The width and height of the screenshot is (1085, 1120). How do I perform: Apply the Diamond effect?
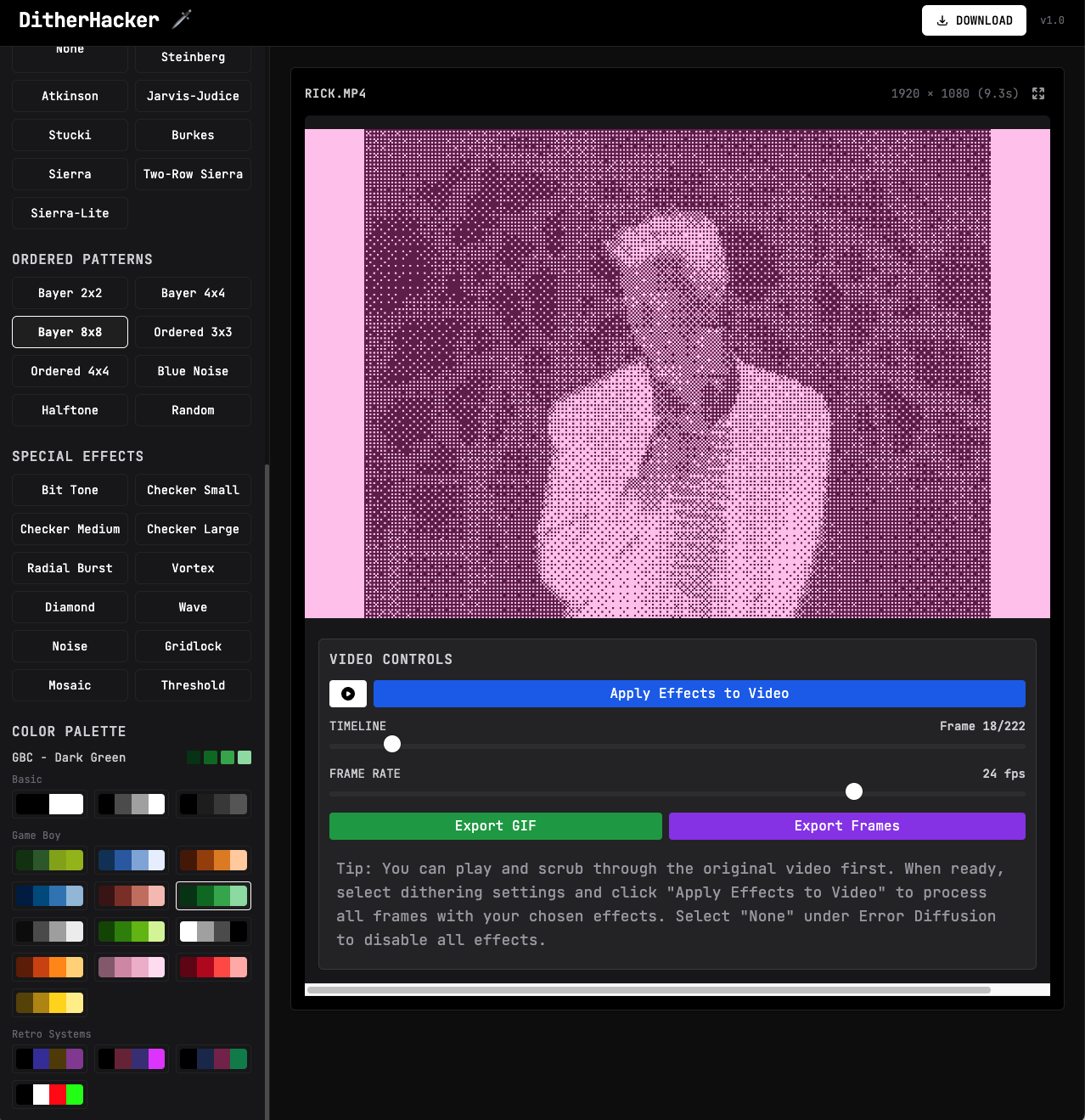tap(70, 607)
